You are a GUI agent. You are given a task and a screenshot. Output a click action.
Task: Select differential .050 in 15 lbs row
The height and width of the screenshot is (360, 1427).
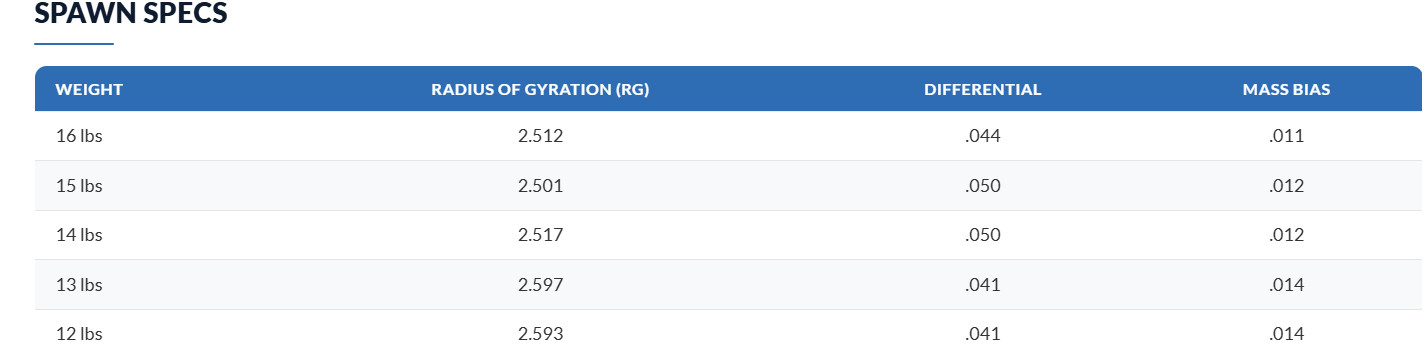pyautogui.click(x=983, y=186)
